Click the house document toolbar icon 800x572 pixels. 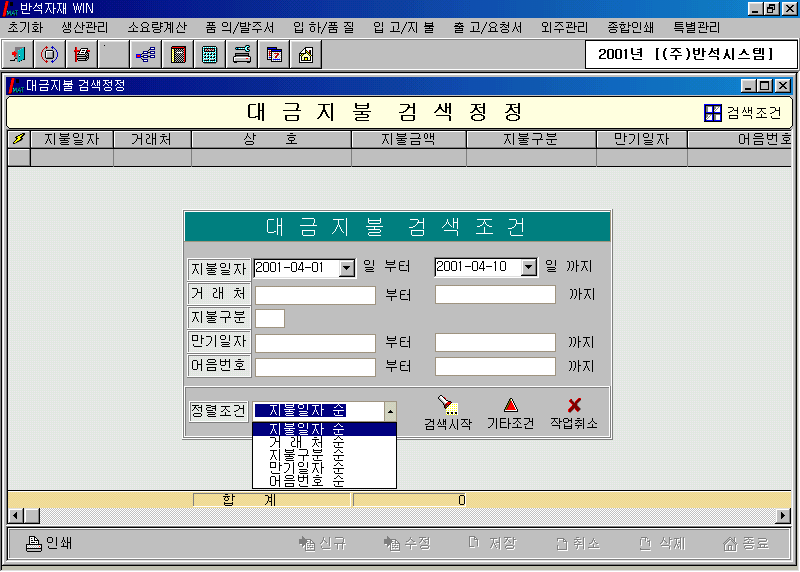coord(306,54)
